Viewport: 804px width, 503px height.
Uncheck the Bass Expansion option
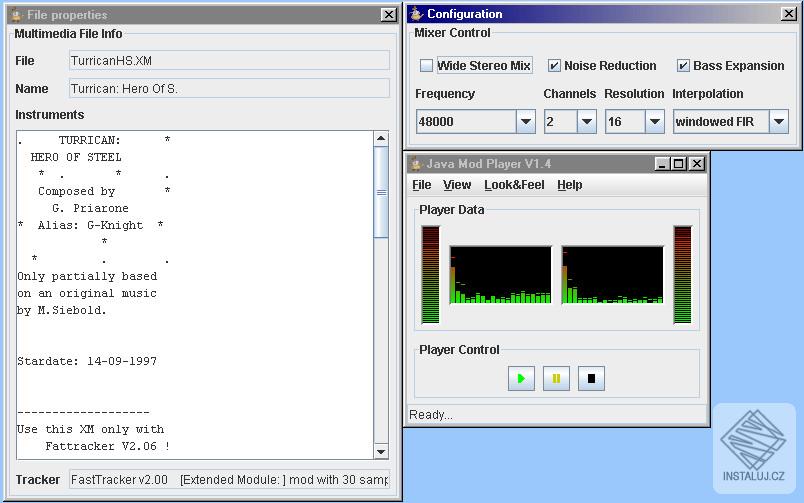[x=683, y=66]
